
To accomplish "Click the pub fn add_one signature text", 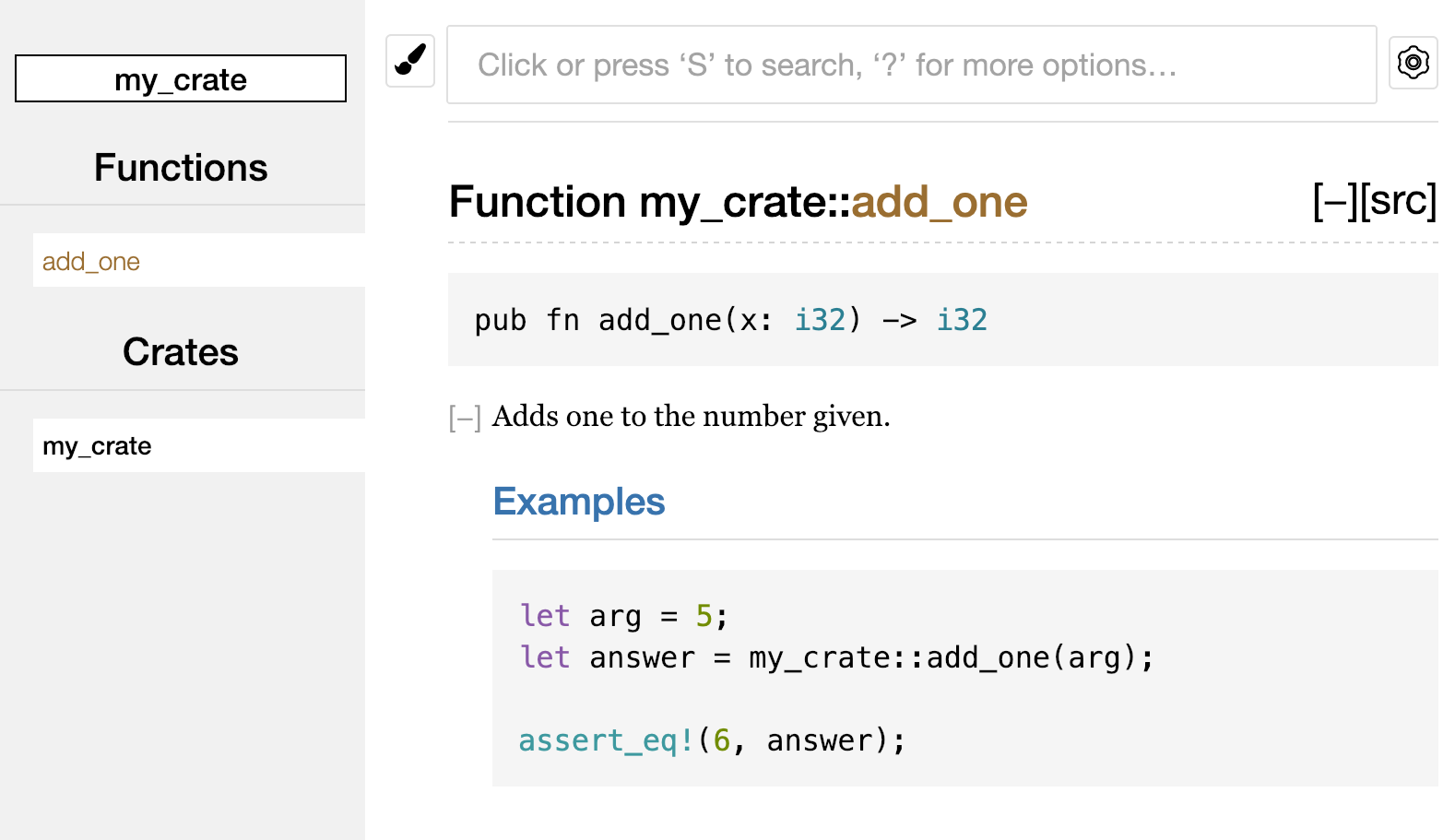I will coord(597,320).
